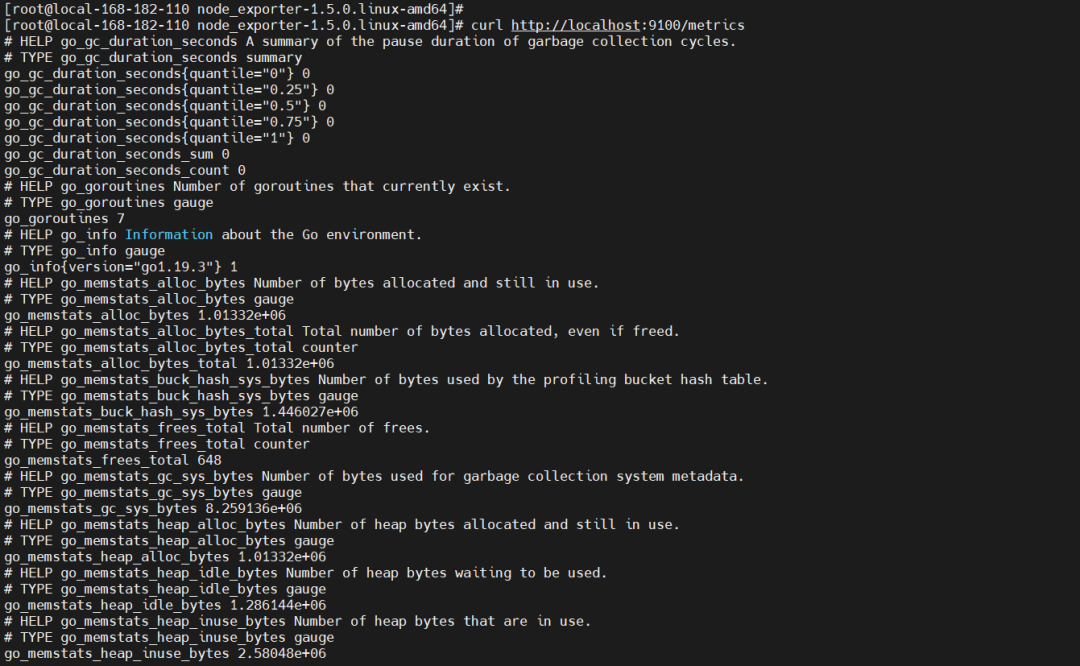The image size is (1080, 666).
Task: Click the highlighted word Information
Action: coord(169,235)
